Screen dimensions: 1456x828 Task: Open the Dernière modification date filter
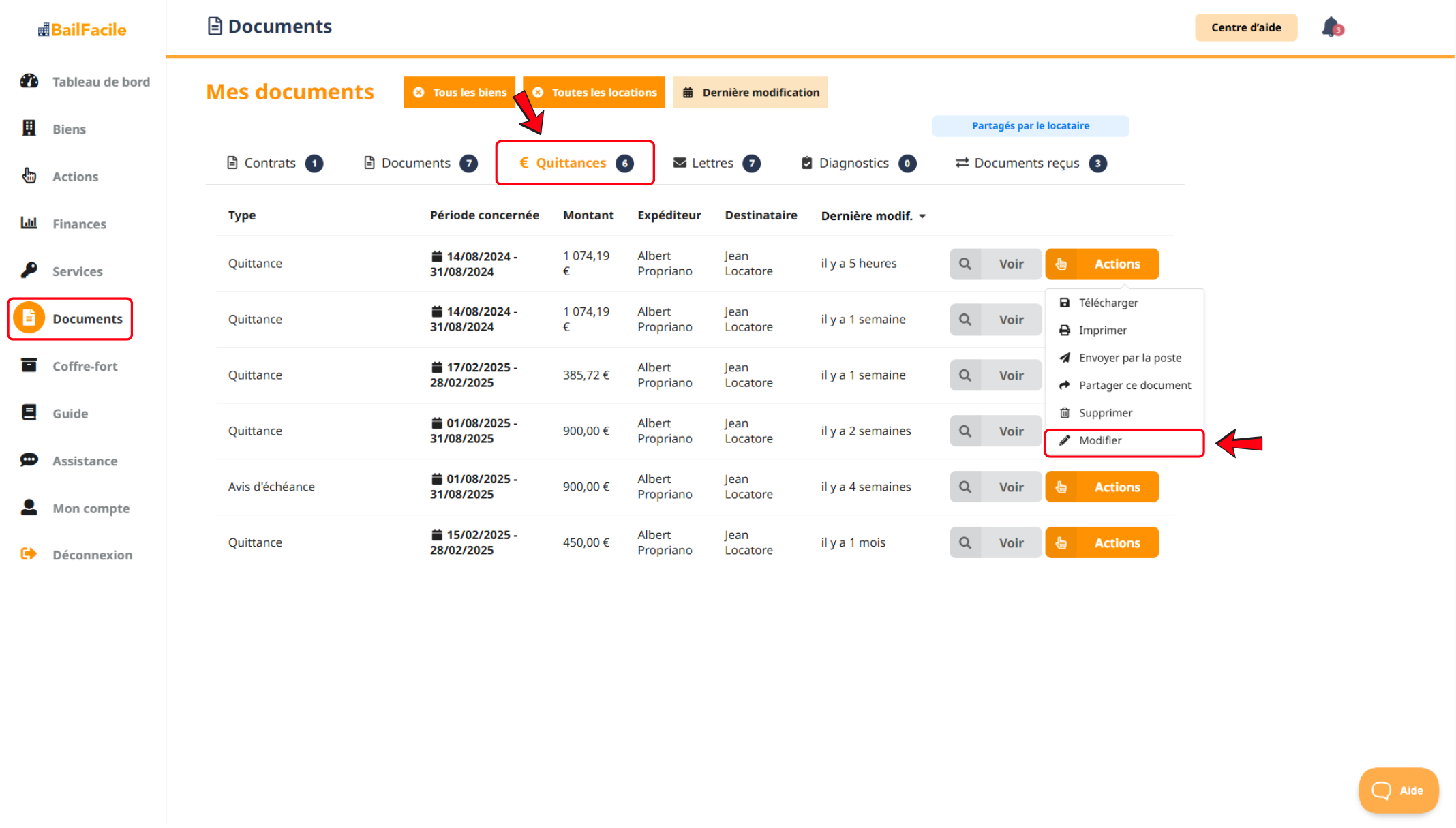[x=750, y=92]
